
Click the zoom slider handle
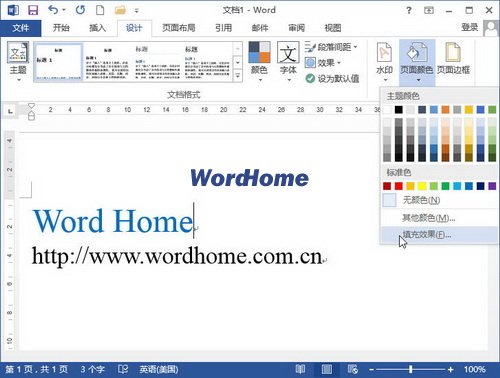(411, 369)
